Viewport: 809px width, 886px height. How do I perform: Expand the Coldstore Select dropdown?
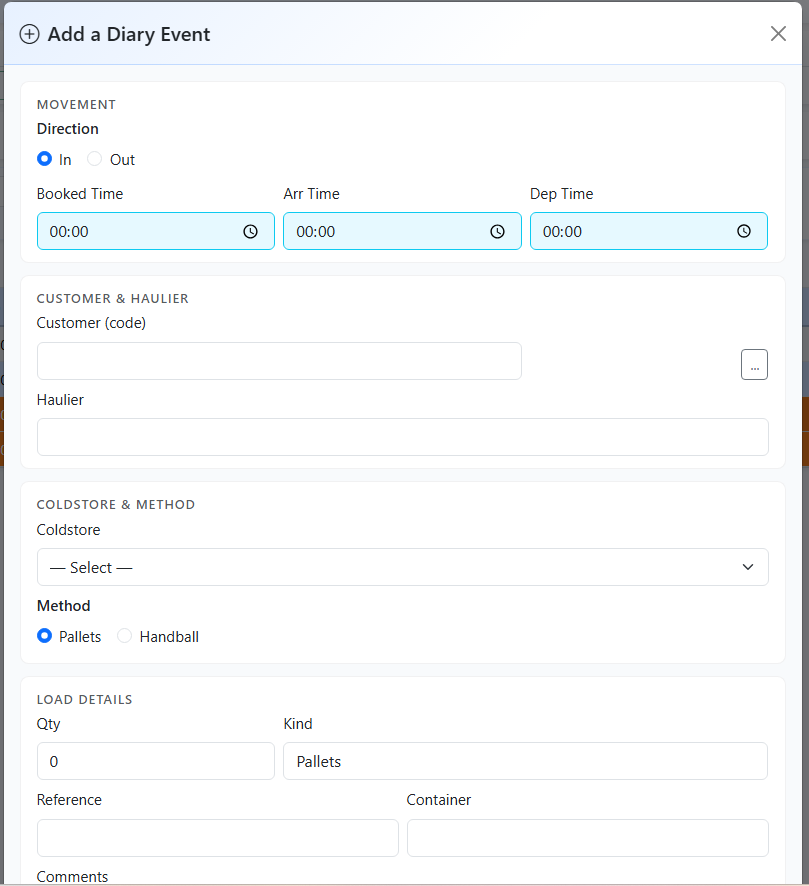tap(402, 567)
